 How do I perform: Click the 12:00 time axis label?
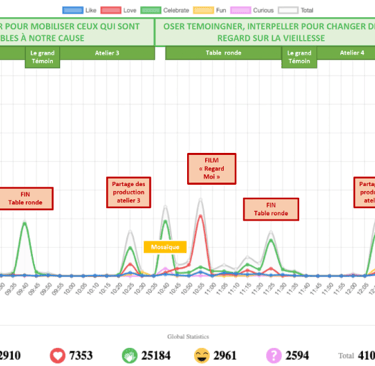click(351, 289)
